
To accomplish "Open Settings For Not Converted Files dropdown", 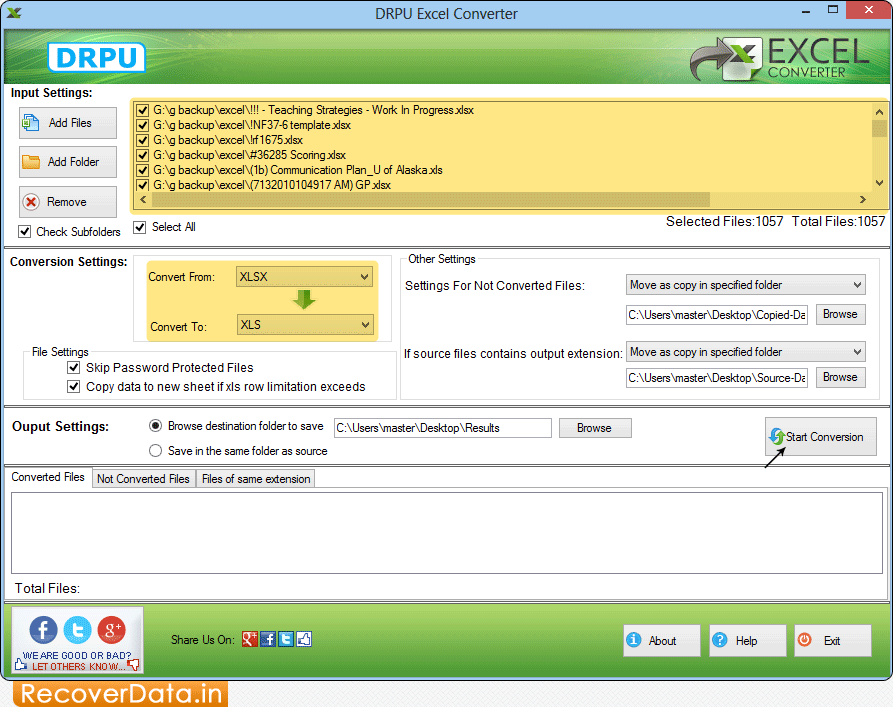I will point(745,285).
